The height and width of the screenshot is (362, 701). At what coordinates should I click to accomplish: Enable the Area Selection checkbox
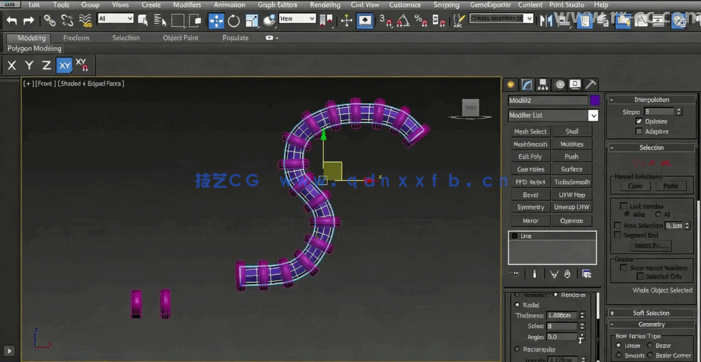point(618,226)
